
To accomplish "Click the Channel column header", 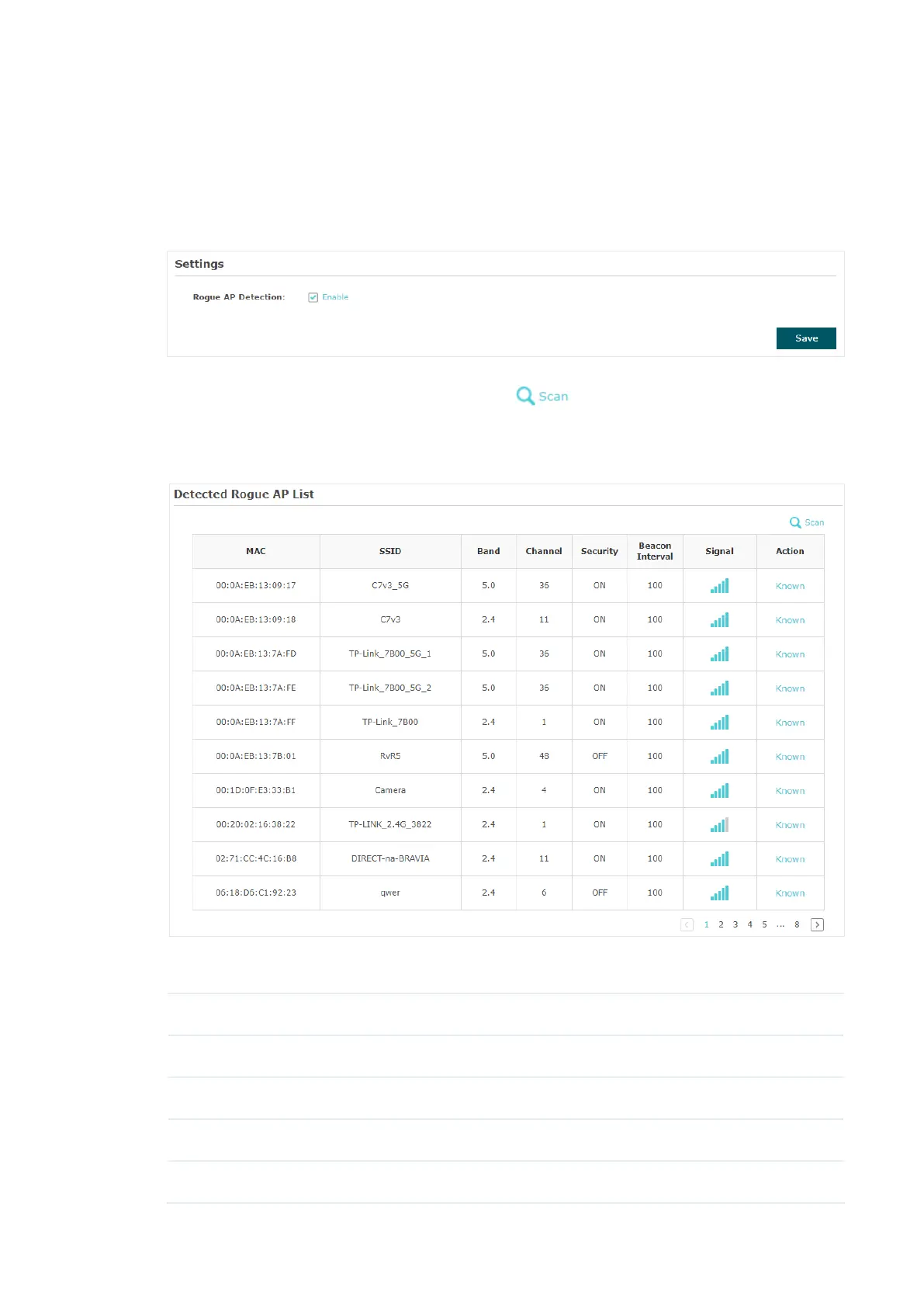I will [x=544, y=551].
